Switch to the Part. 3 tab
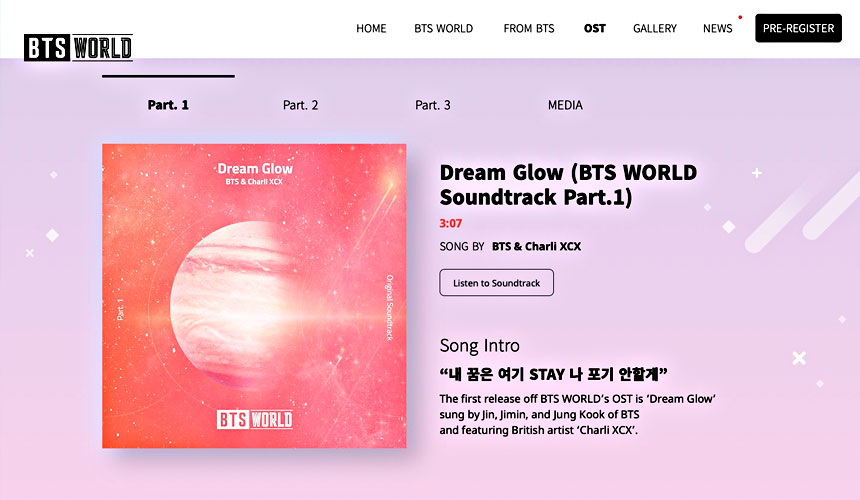 (433, 105)
